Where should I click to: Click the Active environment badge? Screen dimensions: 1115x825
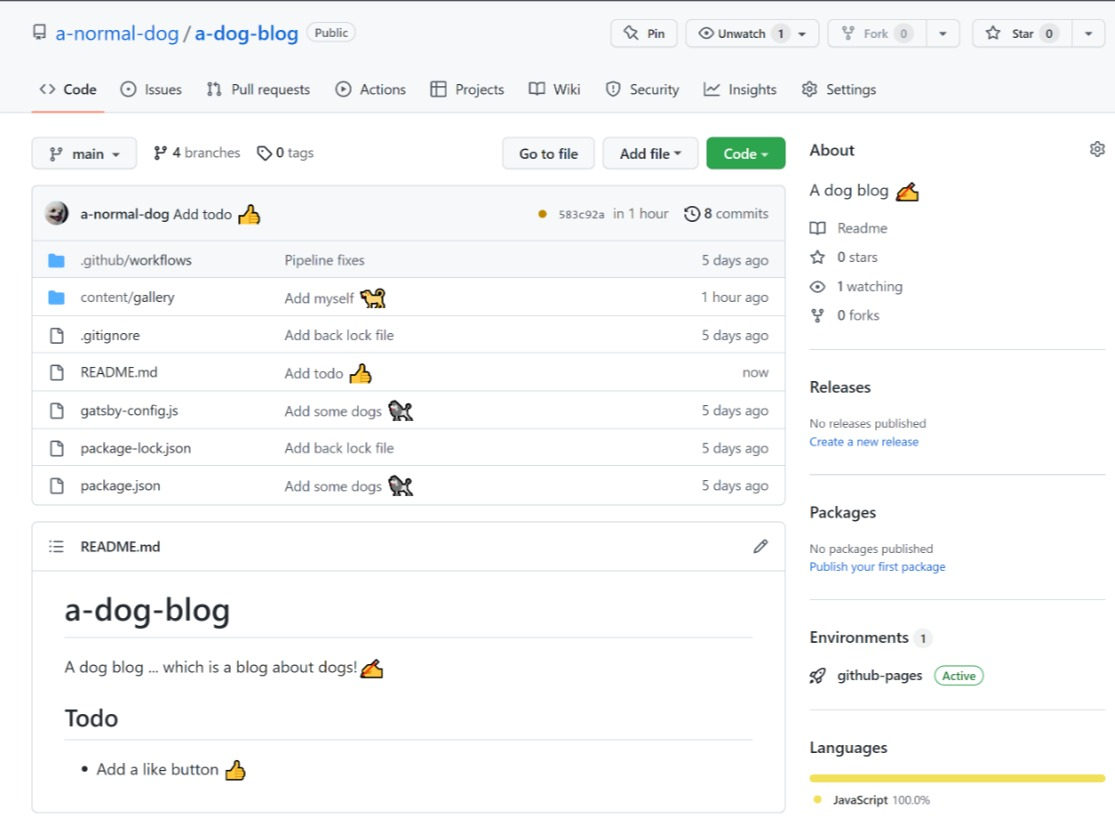(959, 676)
